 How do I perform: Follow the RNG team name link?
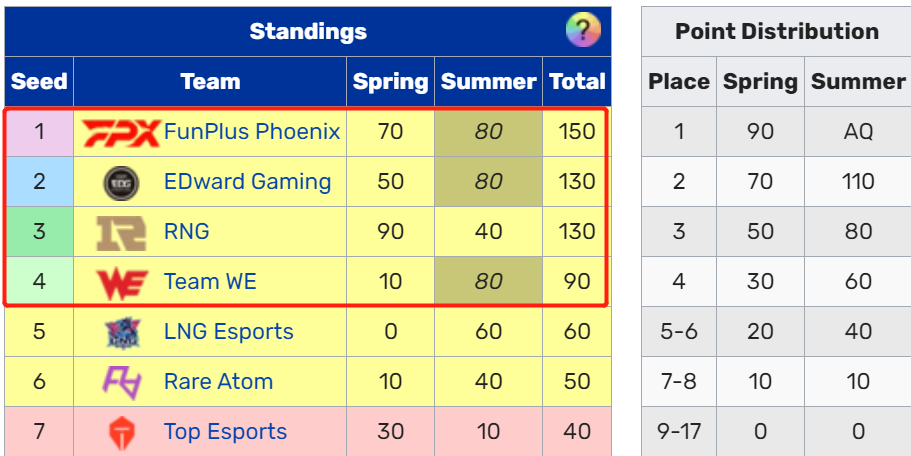point(187,232)
